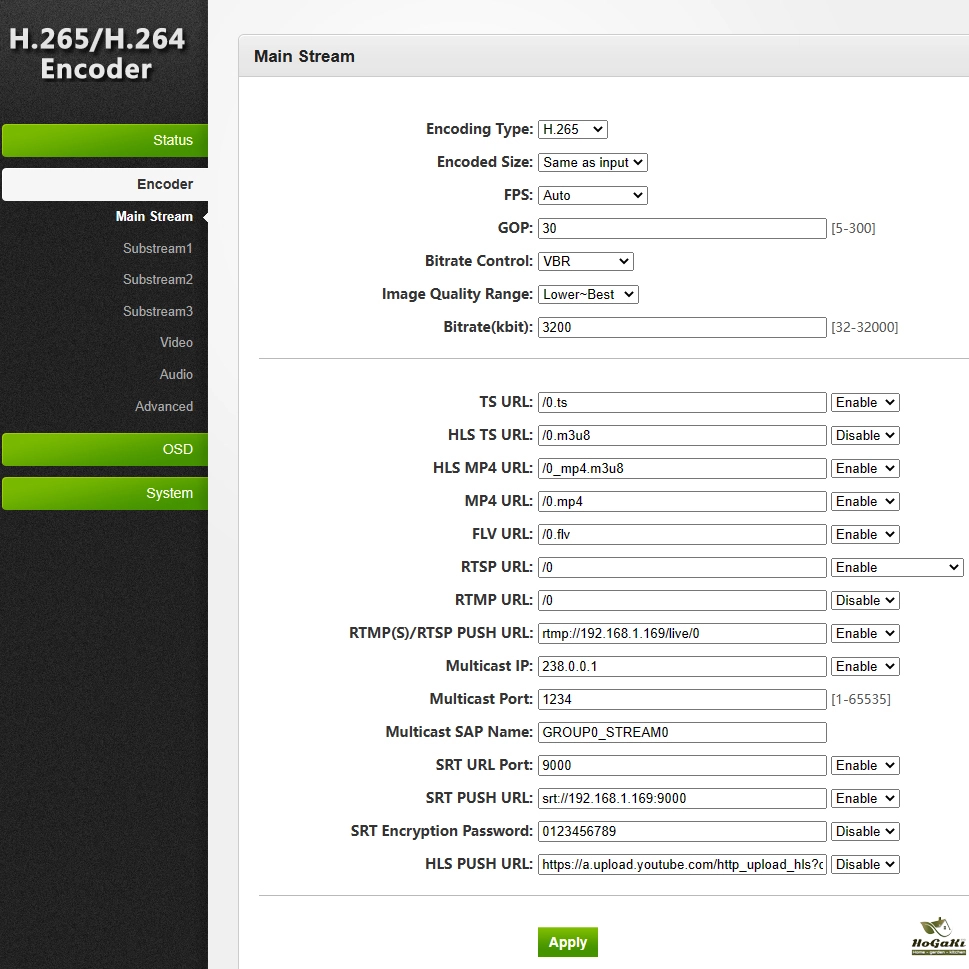This screenshot has height=969, width=969.
Task: Open the RTSP URL Enable dropdown
Action: pos(896,567)
